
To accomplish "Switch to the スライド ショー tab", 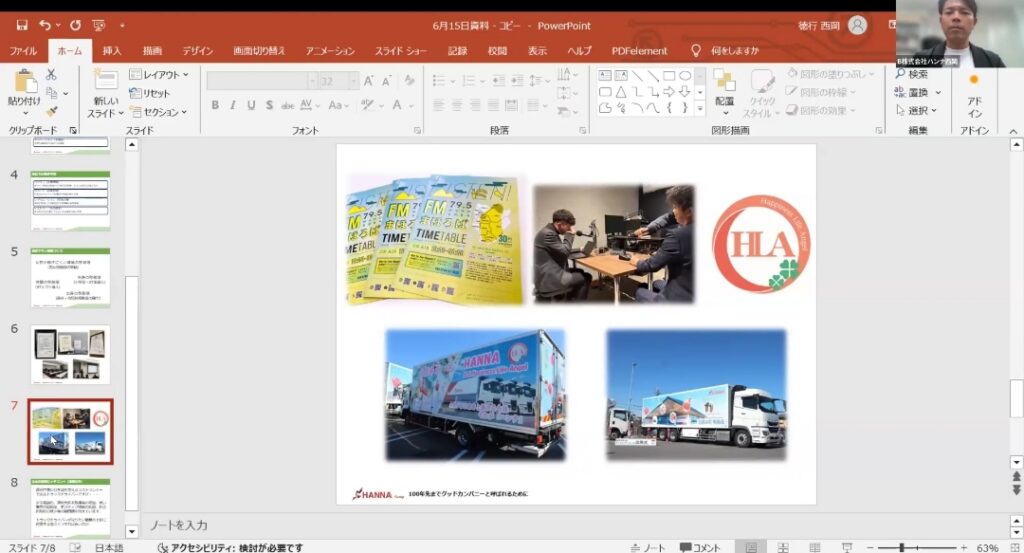I will pos(400,50).
